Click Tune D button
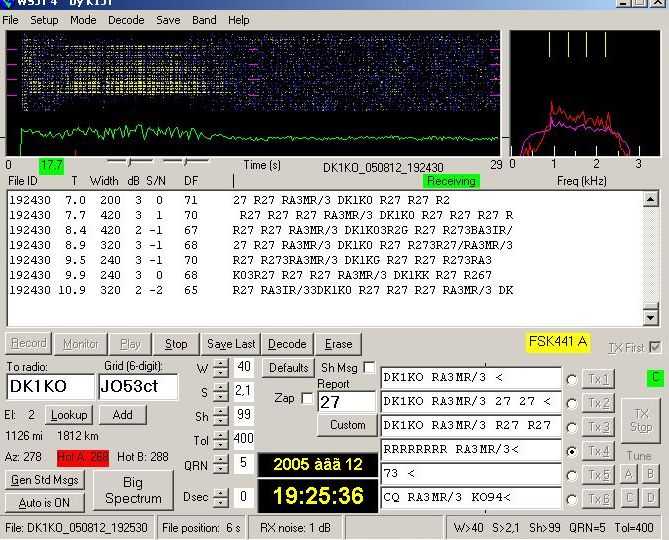This screenshot has height=540, width=669. coord(651,498)
